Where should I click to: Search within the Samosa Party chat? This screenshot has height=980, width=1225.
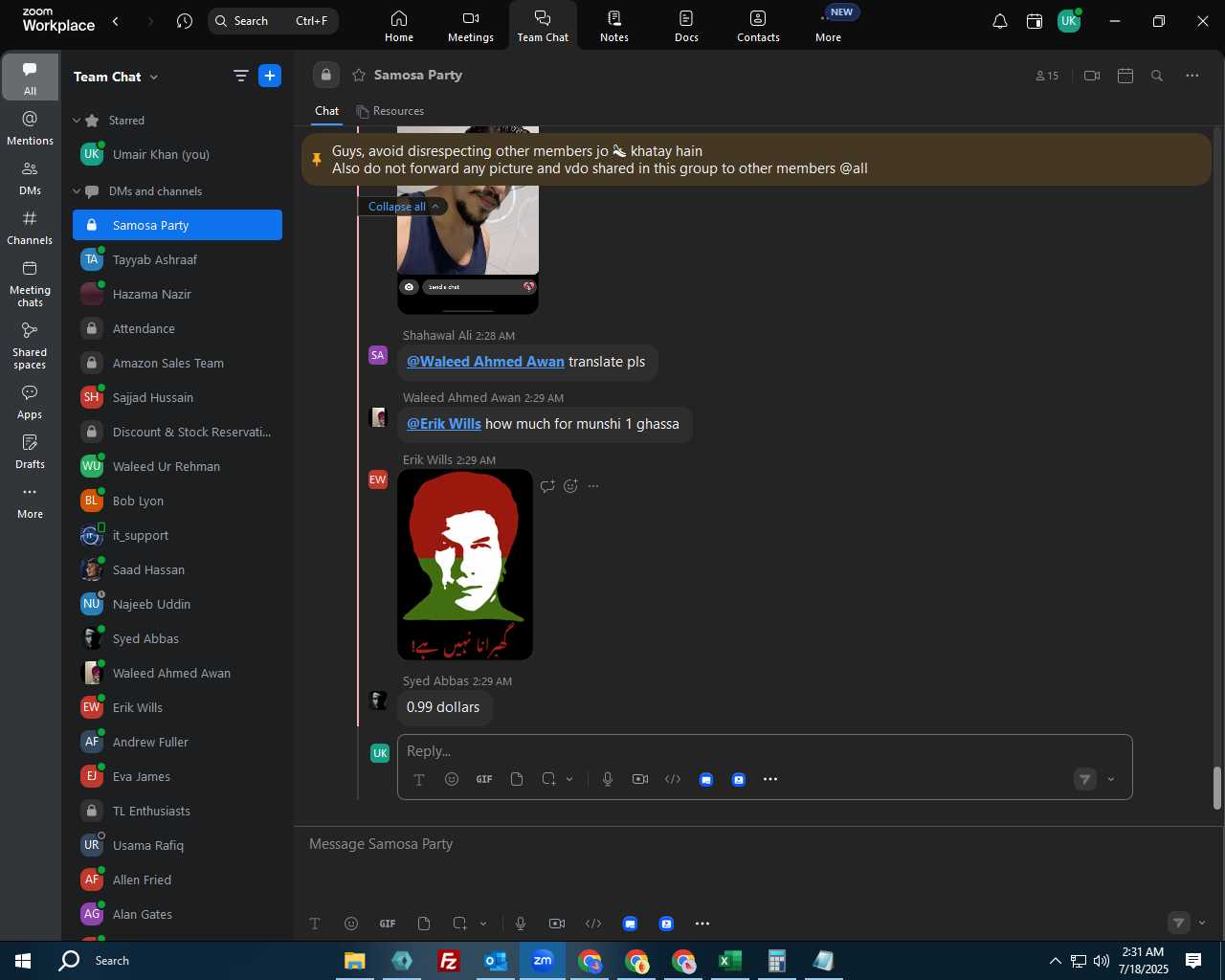click(1157, 76)
